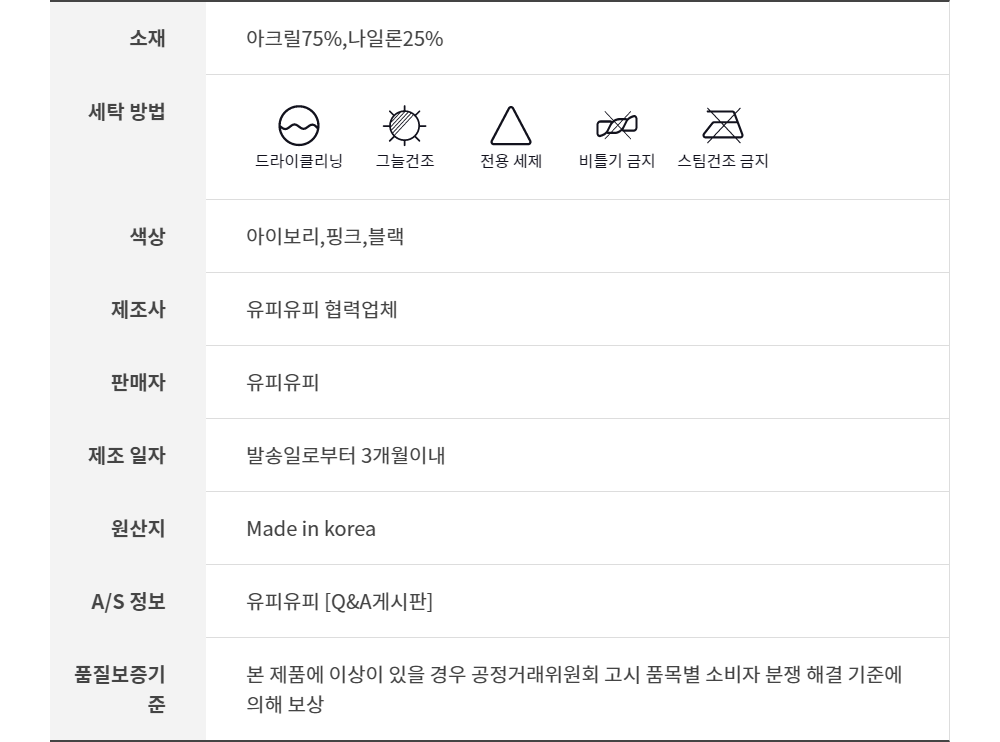This screenshot has height=742, width=1000.
Task: Click the triangle detergent (전용 세제) icon
Action: [x=511, y=126]
